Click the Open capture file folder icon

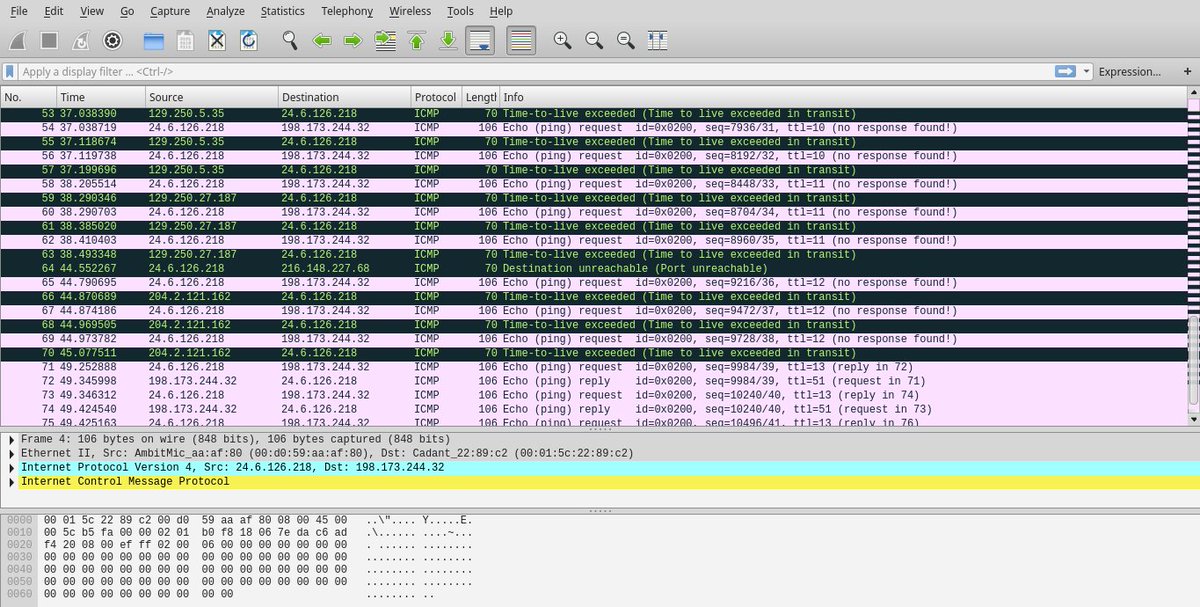(153, 41)
